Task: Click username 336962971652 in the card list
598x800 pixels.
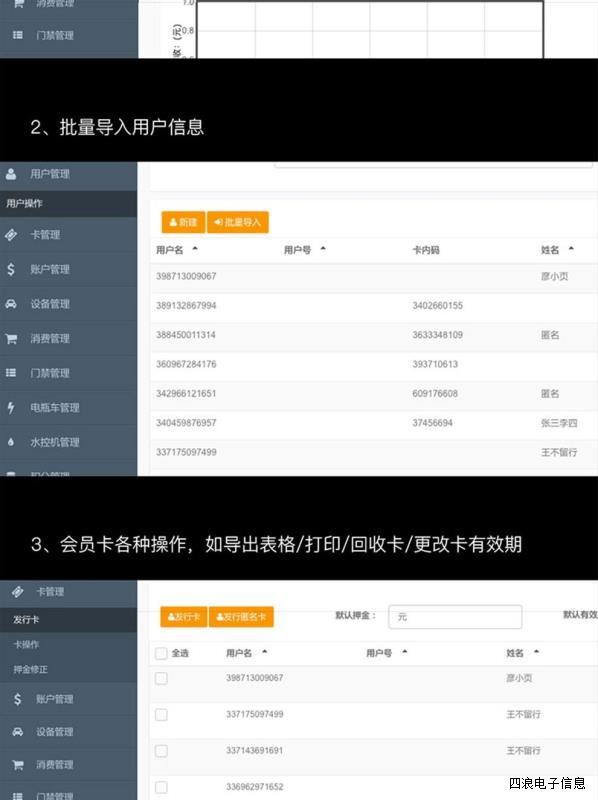Action: click(x=255, y=787)
